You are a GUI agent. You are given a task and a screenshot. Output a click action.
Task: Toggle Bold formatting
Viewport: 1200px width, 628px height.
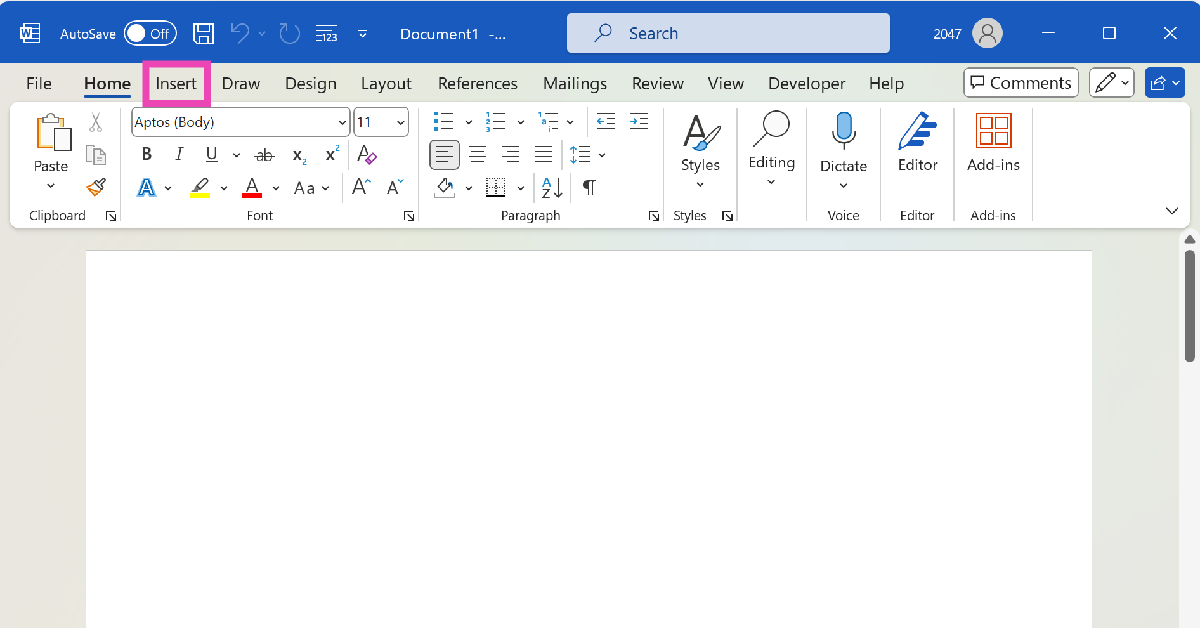pyautogui.click(x=147, y=154)
